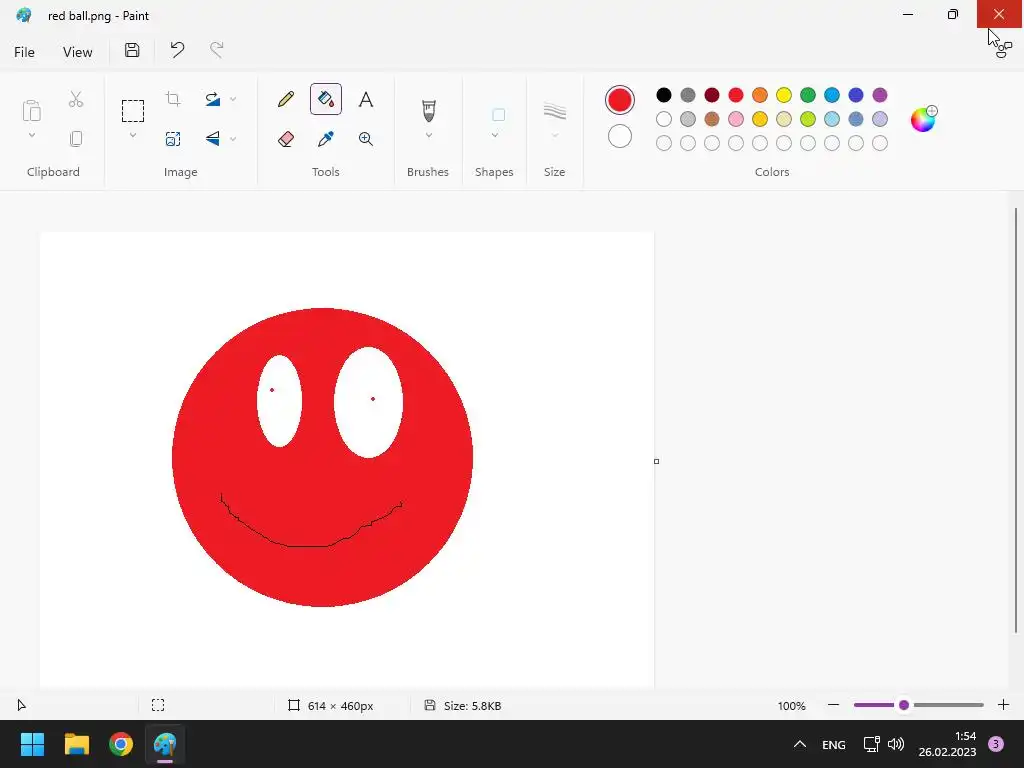Select the Fill with color bucket tool
Viewport: 1024px width, 768px height.
coord(326,99)
